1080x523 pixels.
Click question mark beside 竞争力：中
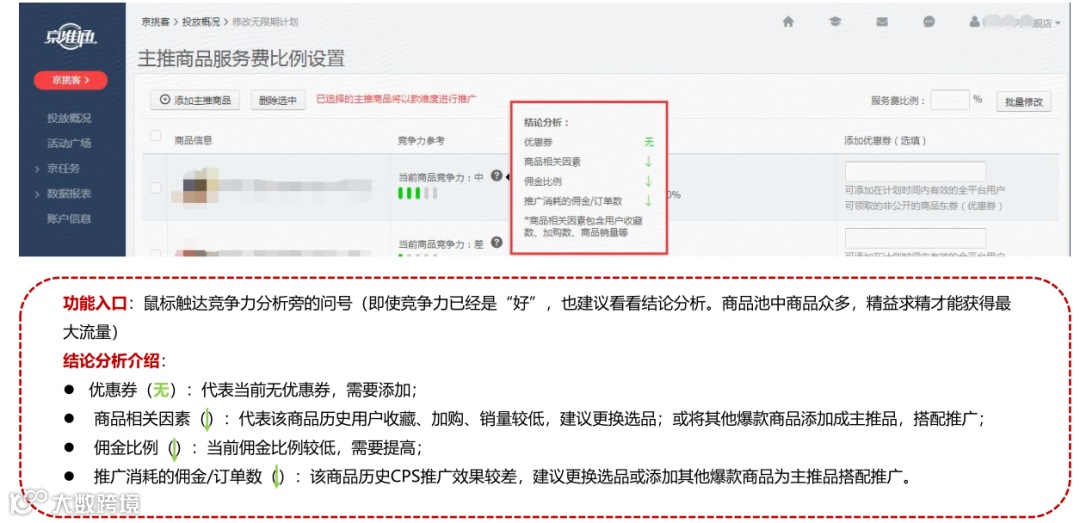pyautogui.click(x=496, y=176)
